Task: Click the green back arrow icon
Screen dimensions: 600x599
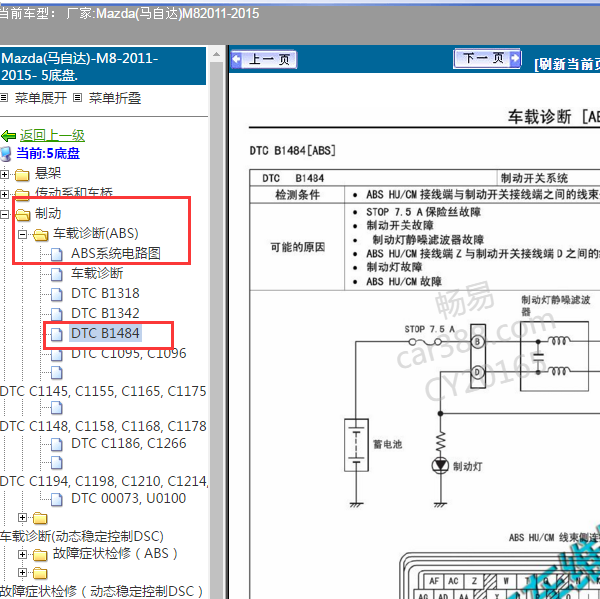Action: tap(8, 135)
